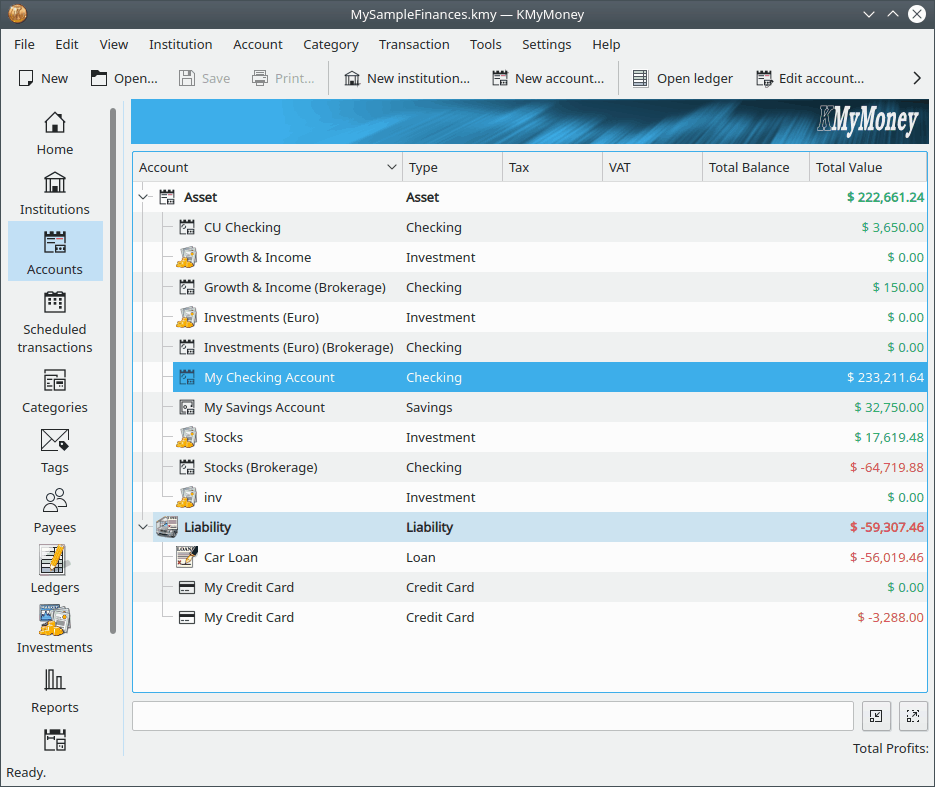The height and width of the screenshot is (787, 935).
Task: Open the Account menu
Action: pos(258,44)
